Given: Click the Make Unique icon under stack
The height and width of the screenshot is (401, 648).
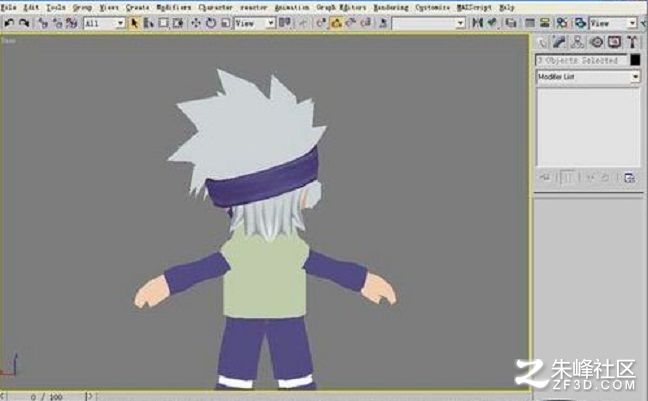Looking at the screenshot, I should tap(589, 178).
